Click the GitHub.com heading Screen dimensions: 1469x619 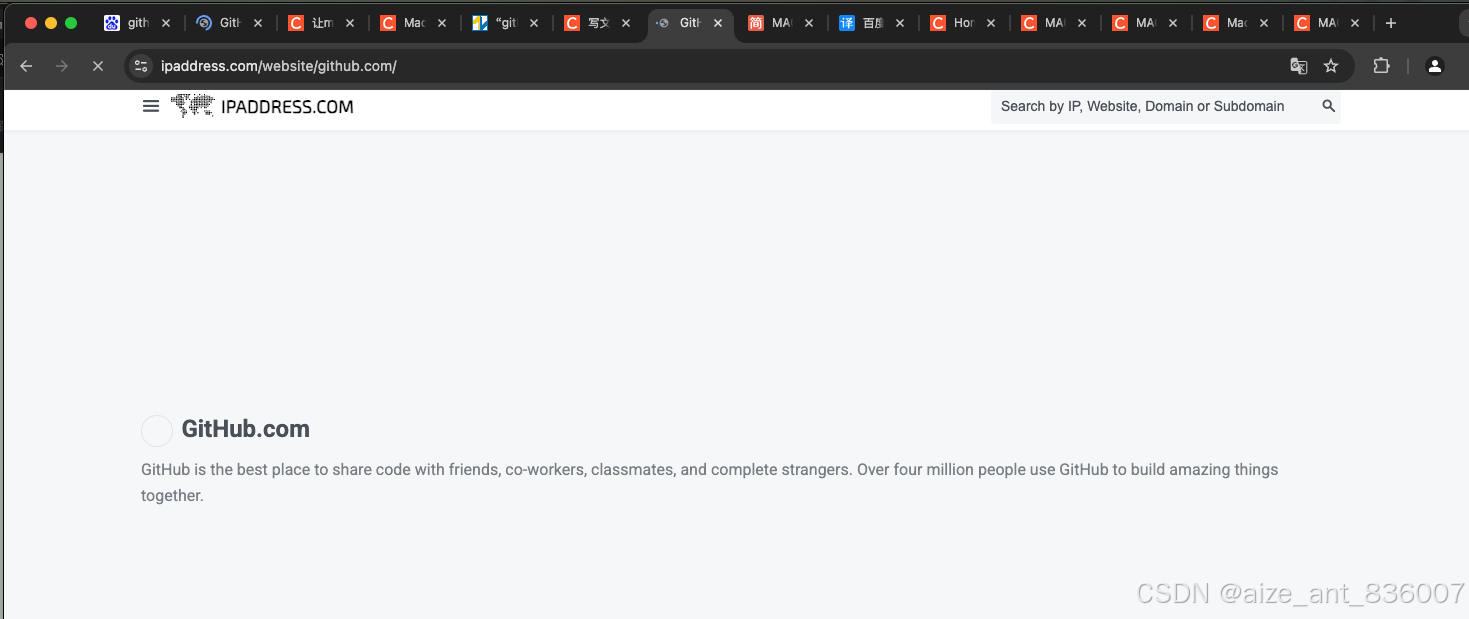(245, 429)
